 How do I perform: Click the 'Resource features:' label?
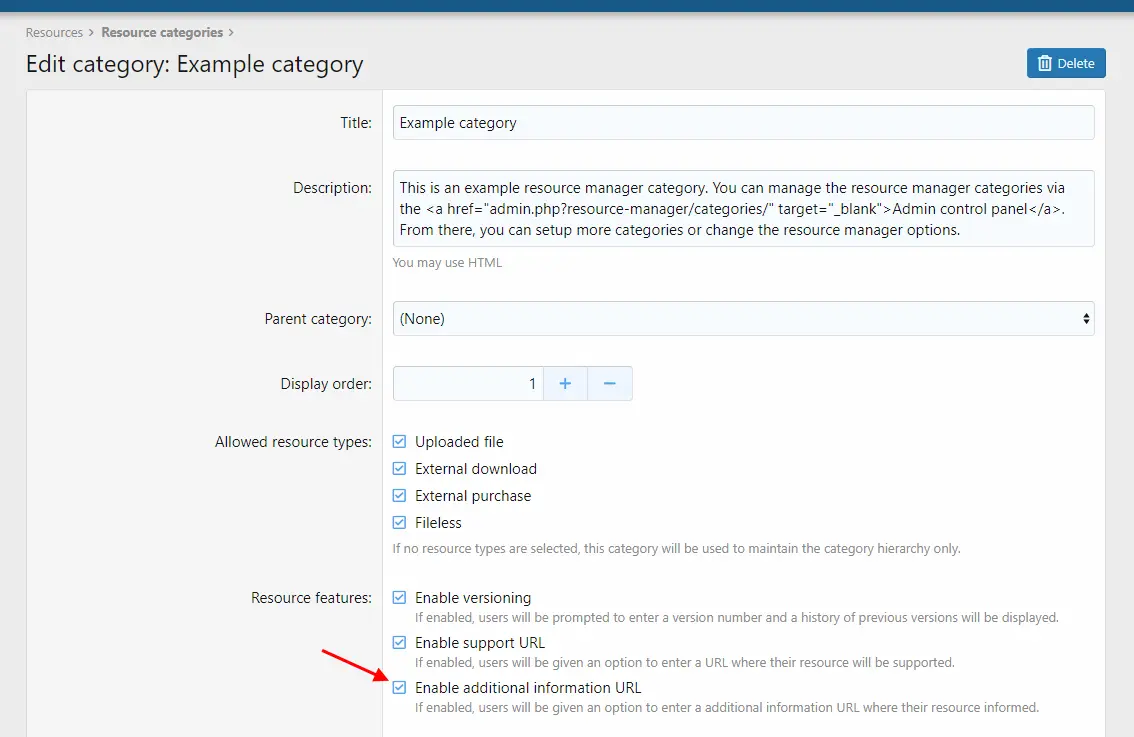[x=311, y=598]
